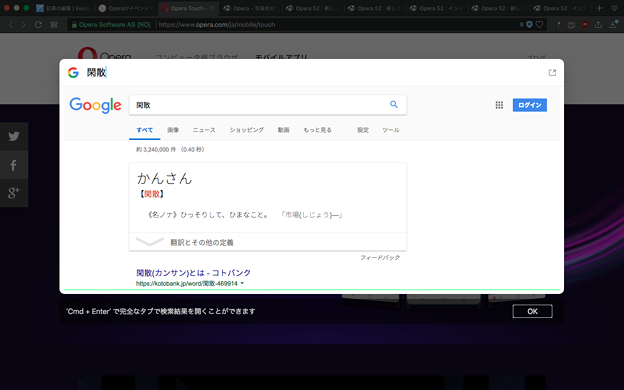Open the ad blocker shield icon
The height and width of the screenshot is (390, 624).
529,25
